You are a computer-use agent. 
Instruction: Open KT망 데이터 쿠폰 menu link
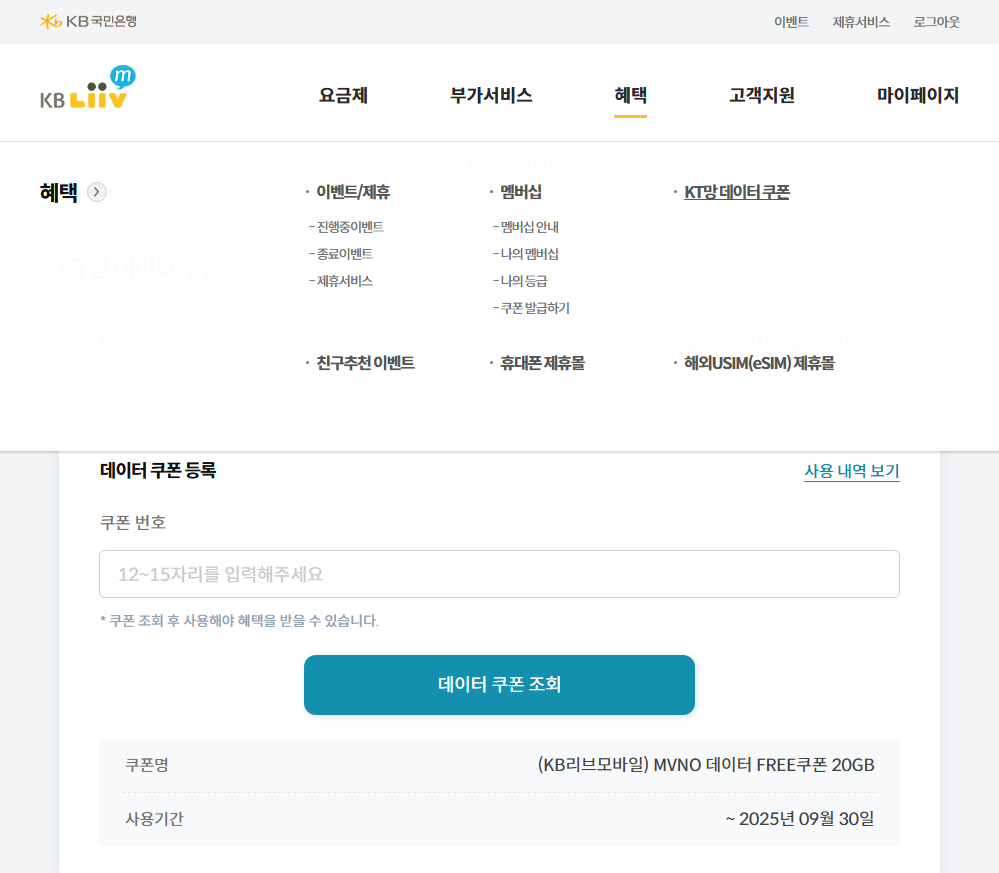click(737, 192)
